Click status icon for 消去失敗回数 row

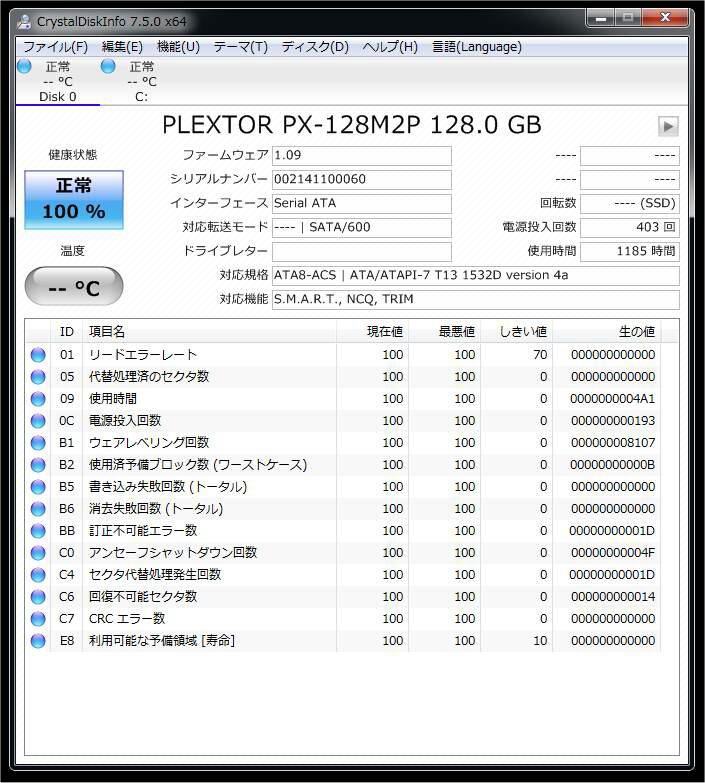pyautogui.click(x=38, y=509)
